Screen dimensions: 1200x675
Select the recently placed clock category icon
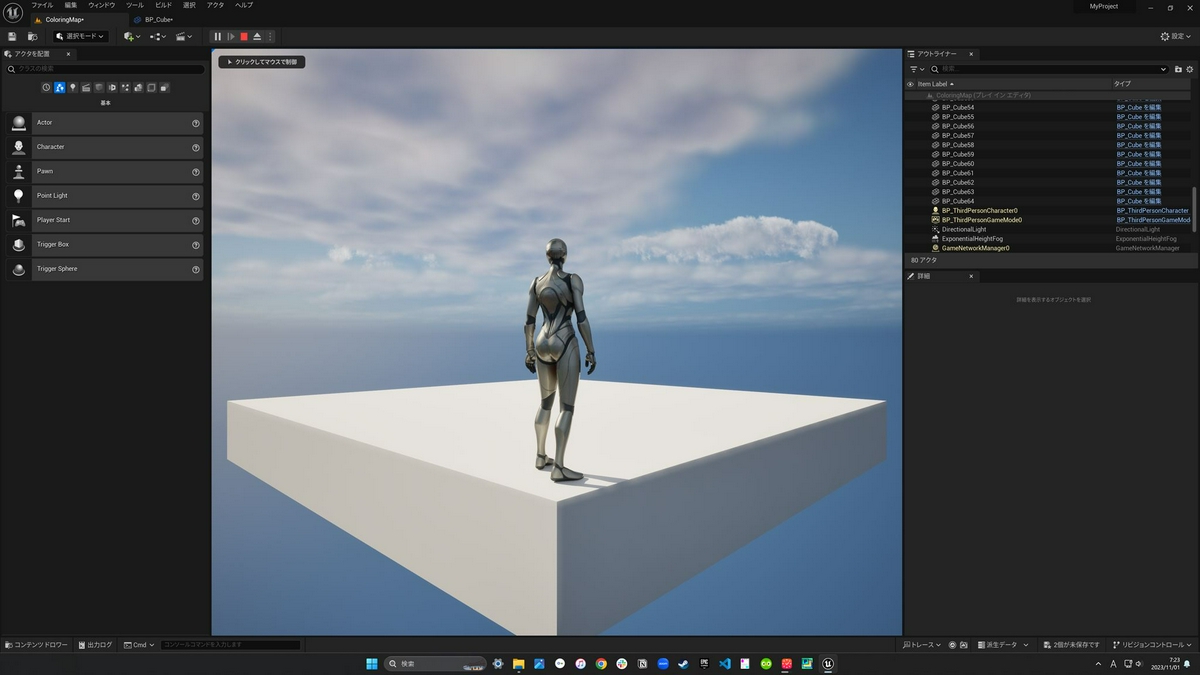point(46,88)
